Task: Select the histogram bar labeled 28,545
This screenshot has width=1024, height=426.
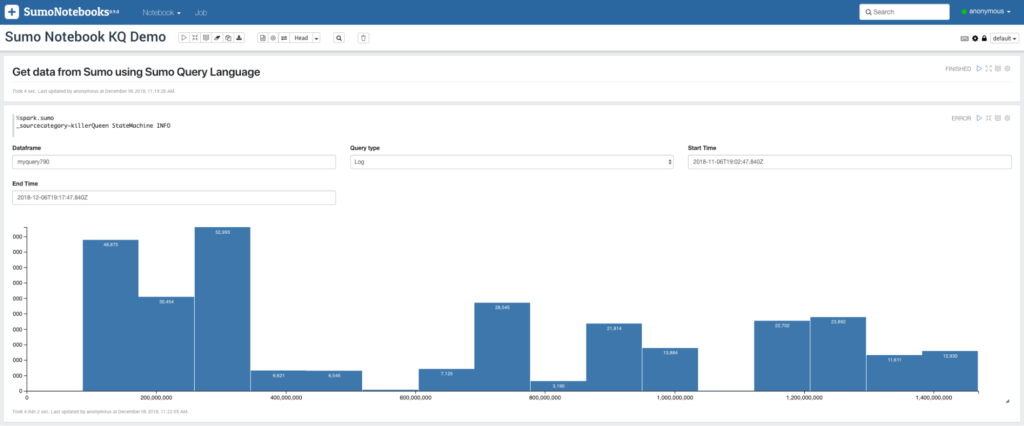Action: point(502,347)
